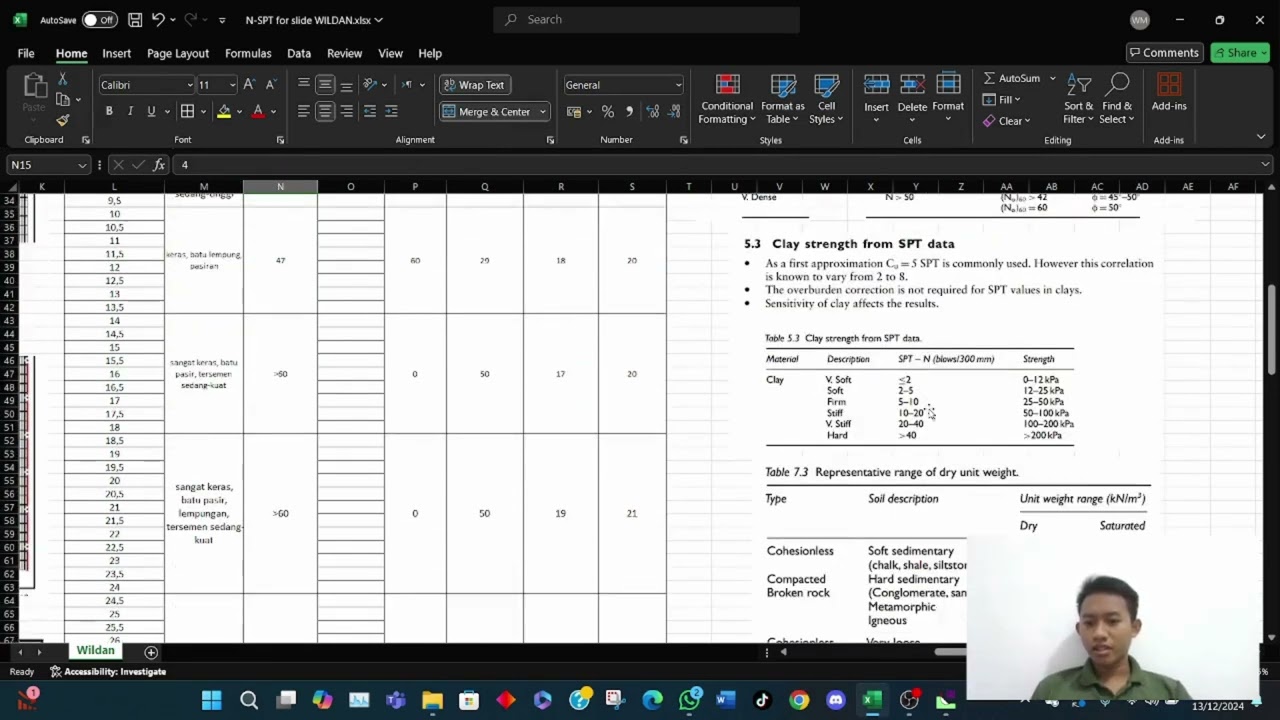
Task: Decrease decimal places
Action: click(x=673, y=111)
